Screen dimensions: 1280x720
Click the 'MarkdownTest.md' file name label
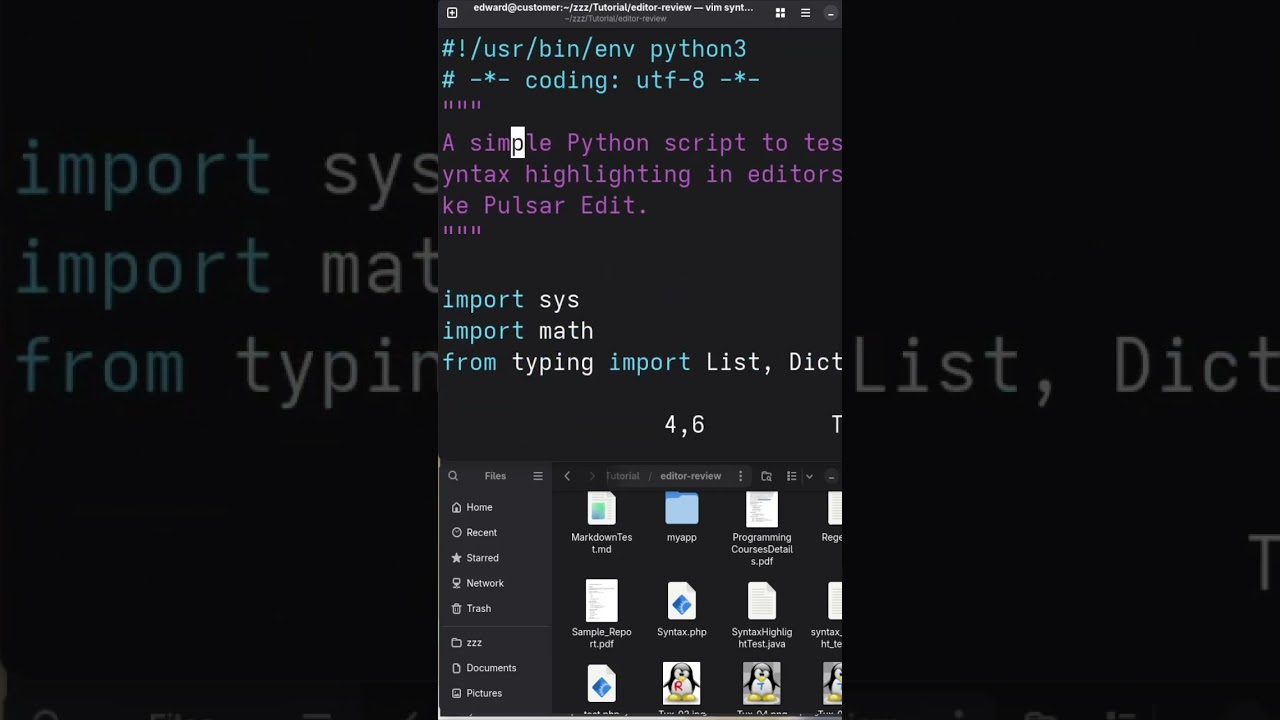pos(602,543)
